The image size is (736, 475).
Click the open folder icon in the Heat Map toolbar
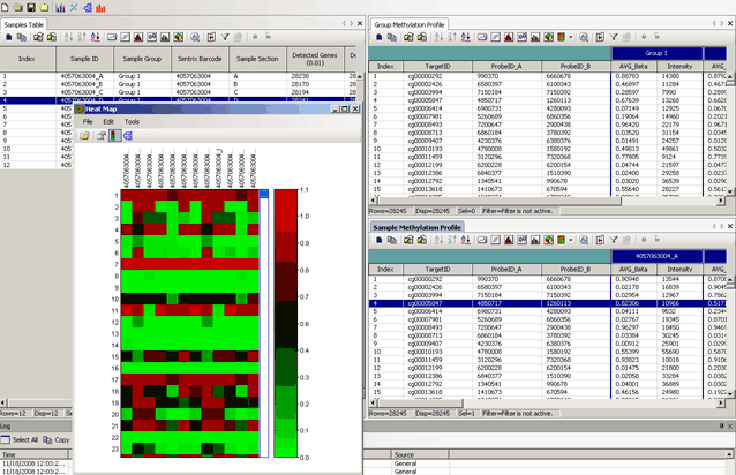[86, 135]
